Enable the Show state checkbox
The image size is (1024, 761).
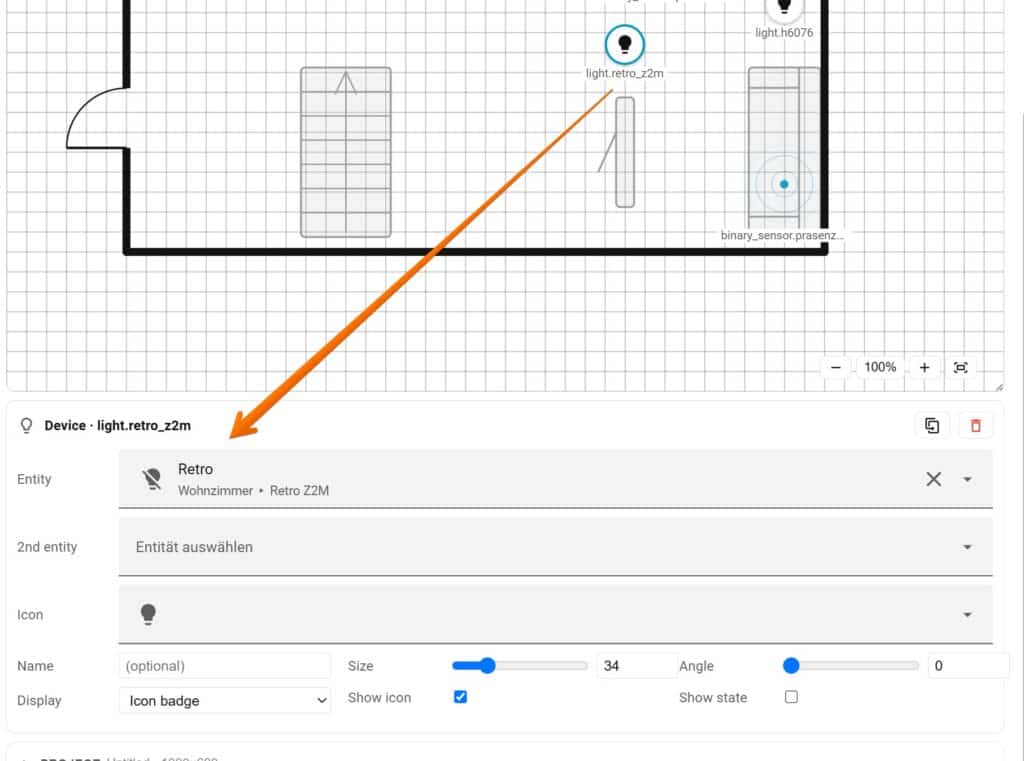coord(791,697)
